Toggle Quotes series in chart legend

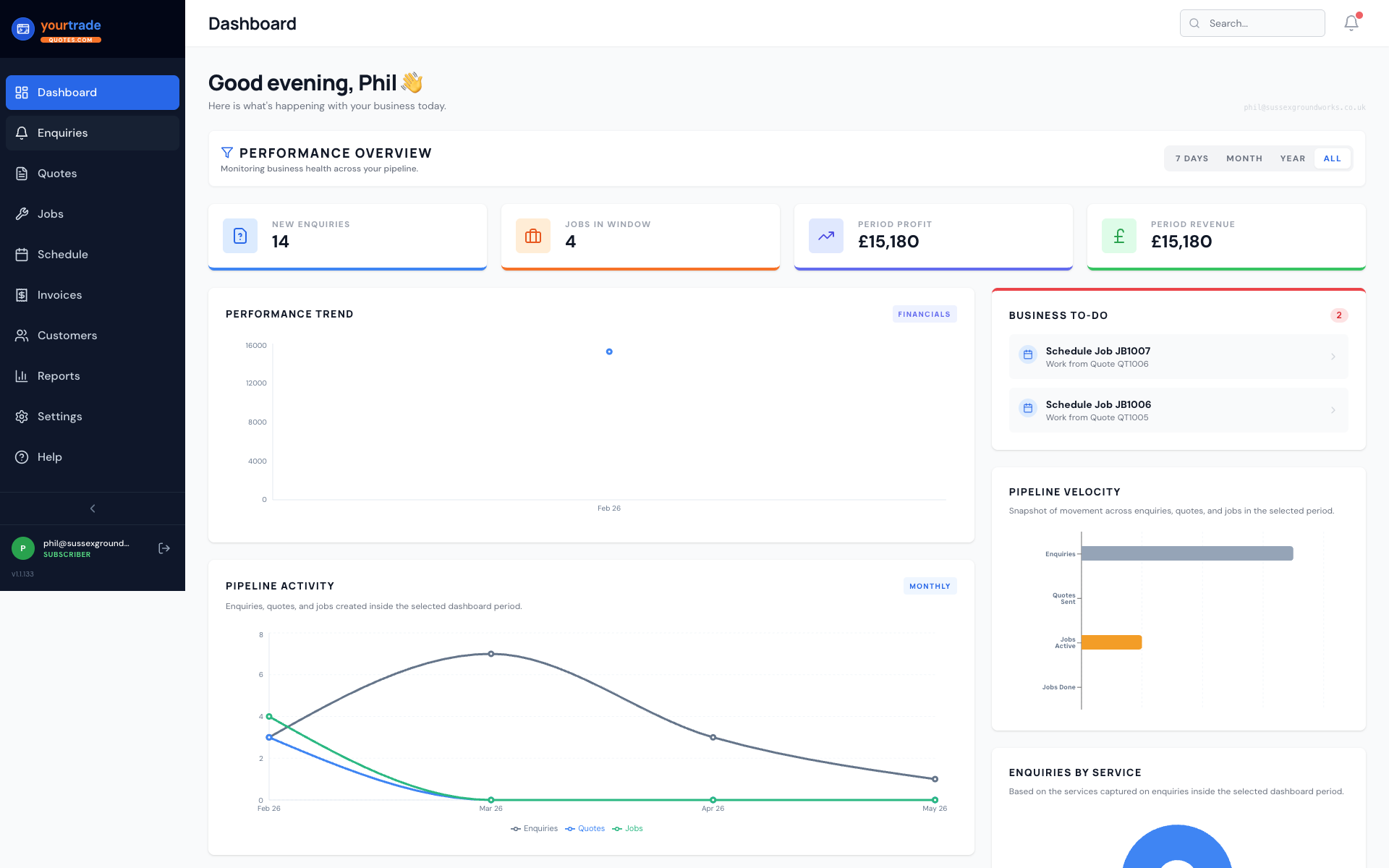[x=585, y=829]
